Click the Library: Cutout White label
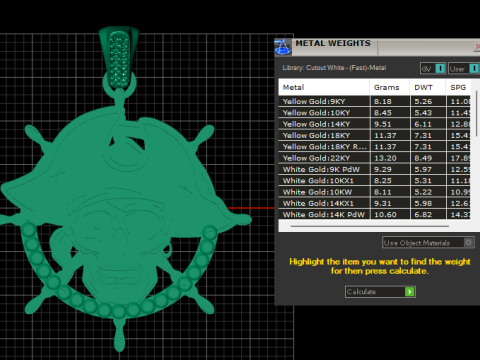 (334, 68)
